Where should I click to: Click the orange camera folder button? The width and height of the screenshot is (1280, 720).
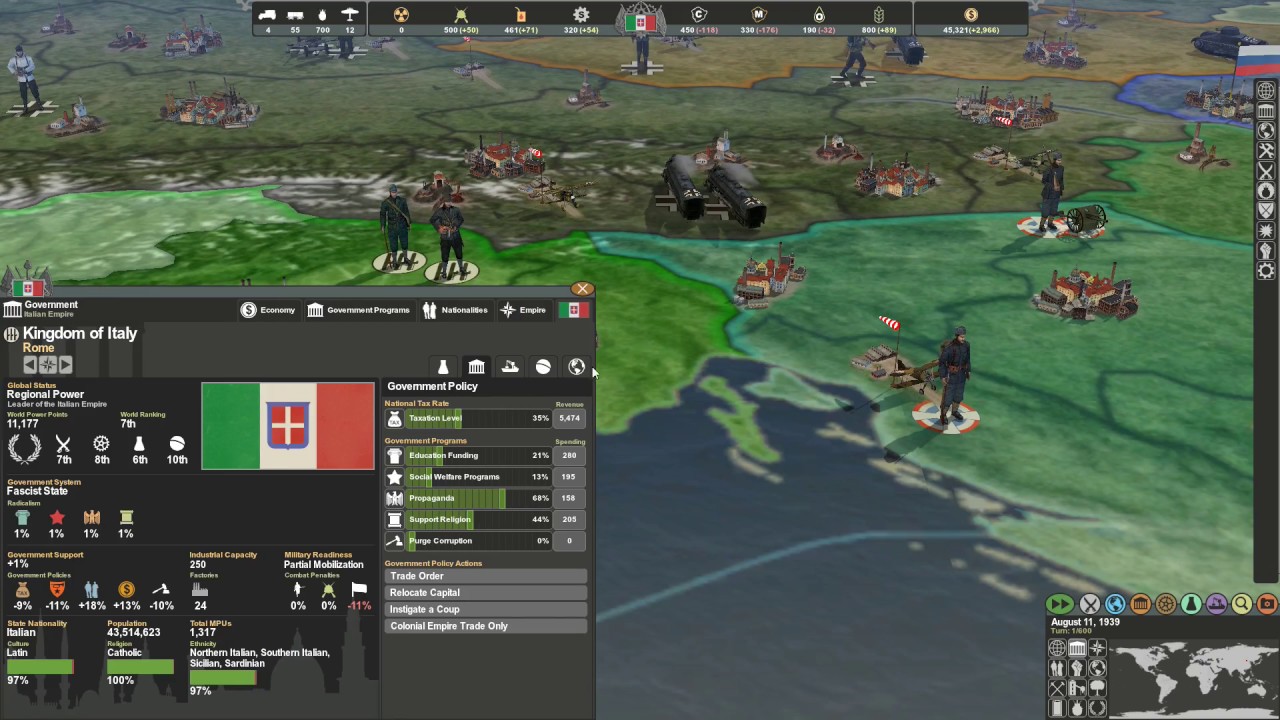[x=1267, y=604]
